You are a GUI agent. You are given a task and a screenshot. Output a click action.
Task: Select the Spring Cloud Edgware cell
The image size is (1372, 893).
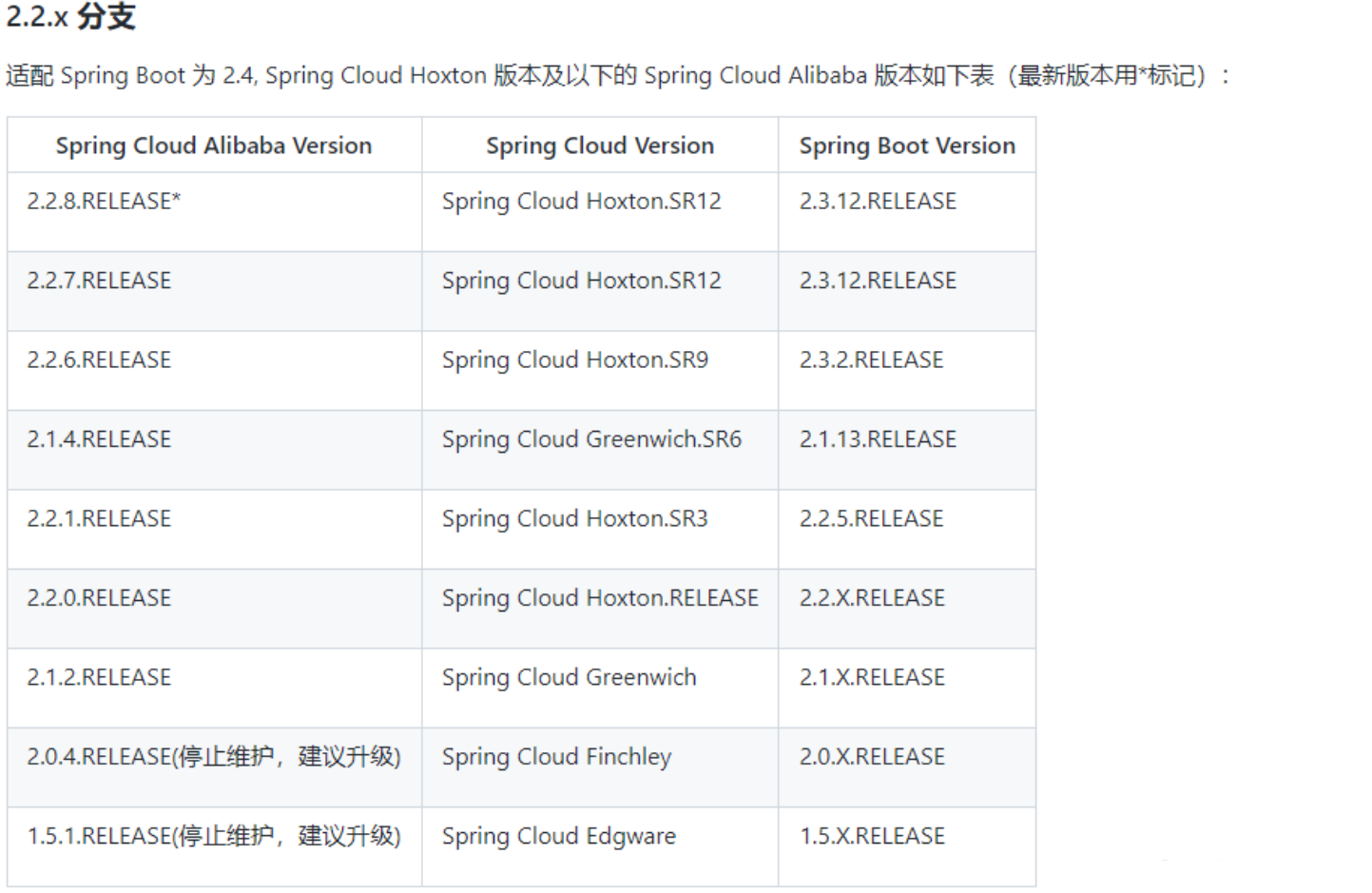pos(558,836)
